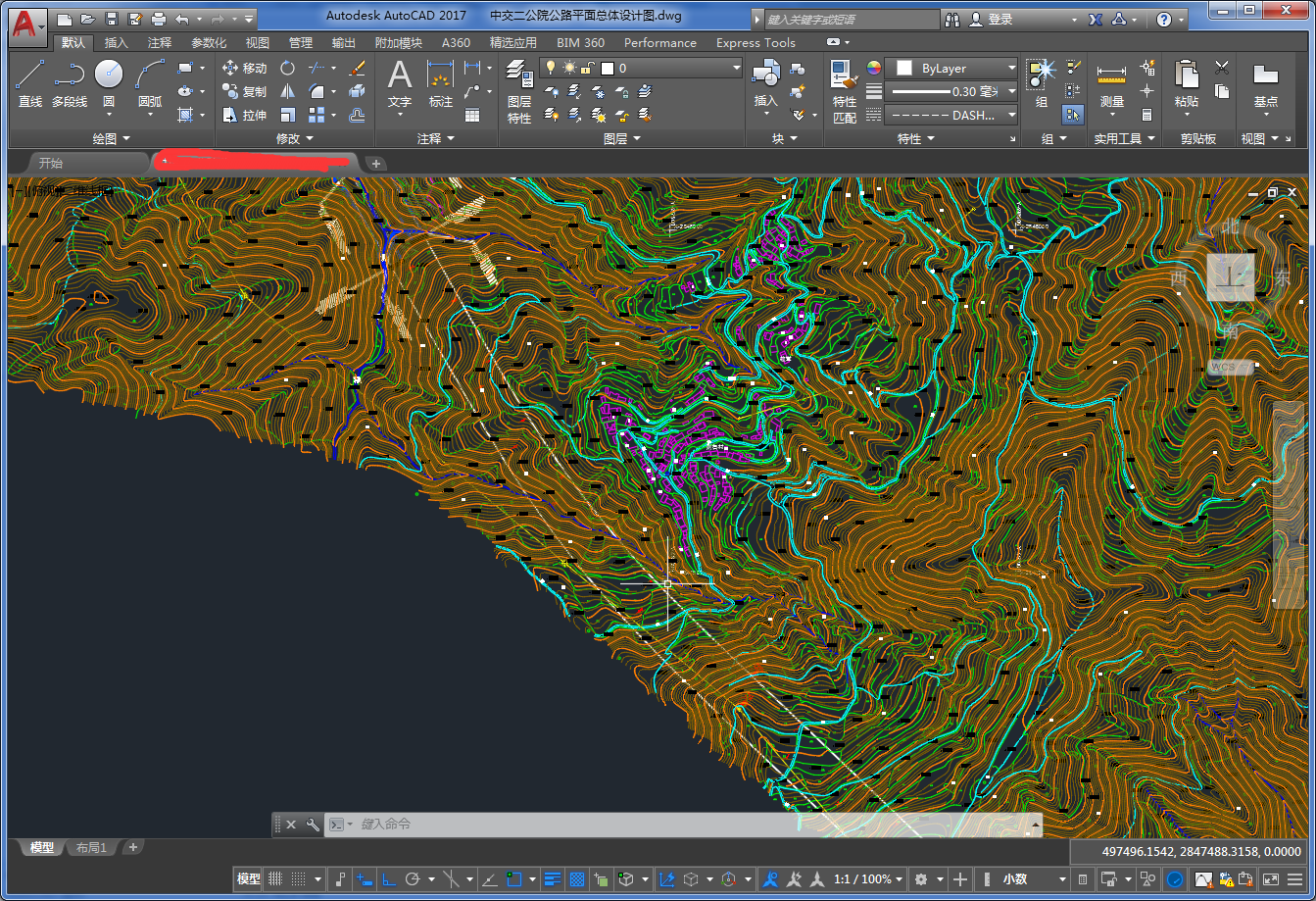Expand the 绘图 (Draw) panel flyout
Screen dimensions: 1316x901
111,139
